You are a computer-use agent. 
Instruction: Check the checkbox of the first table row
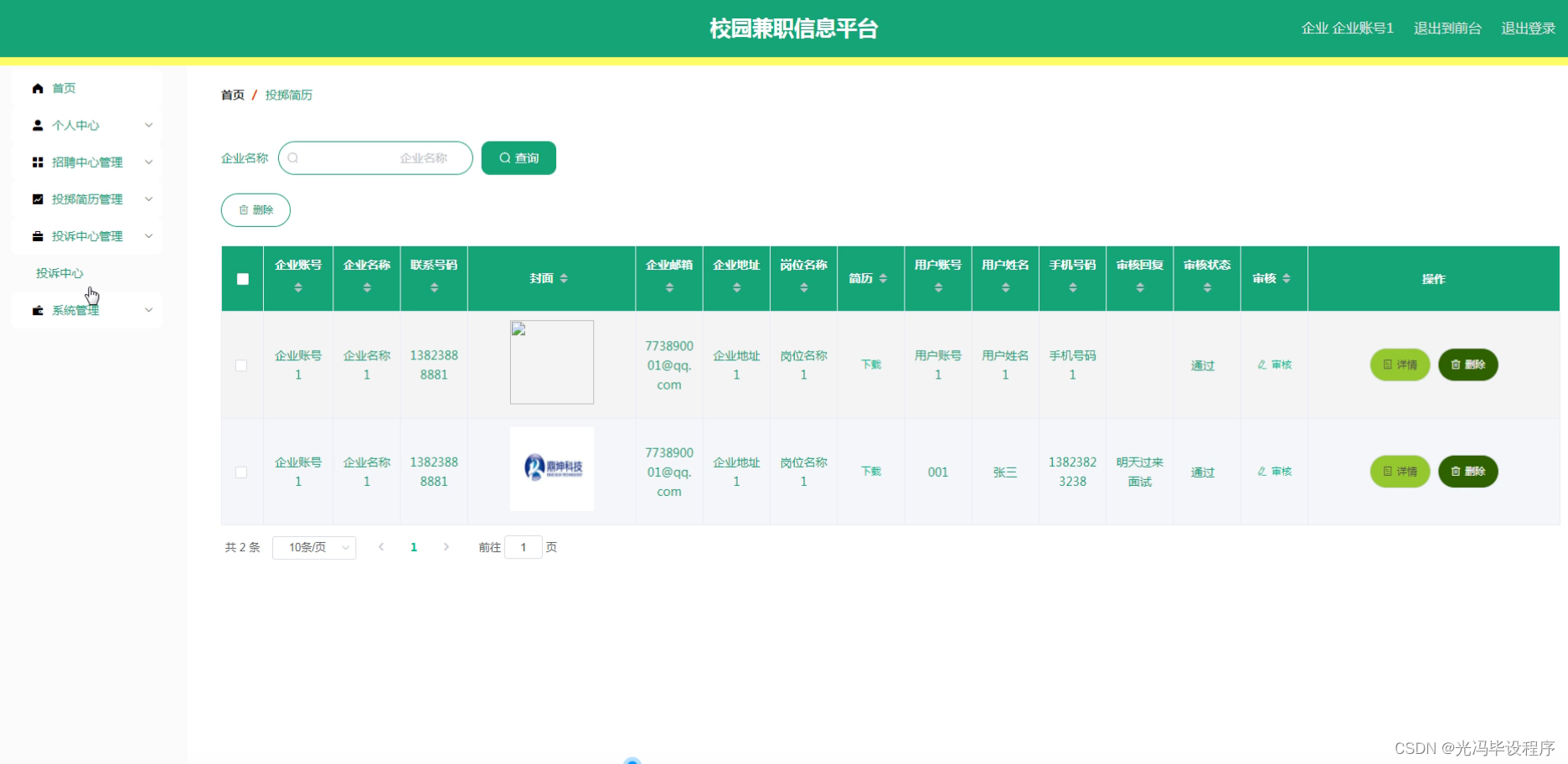click(x=242, y=365)
